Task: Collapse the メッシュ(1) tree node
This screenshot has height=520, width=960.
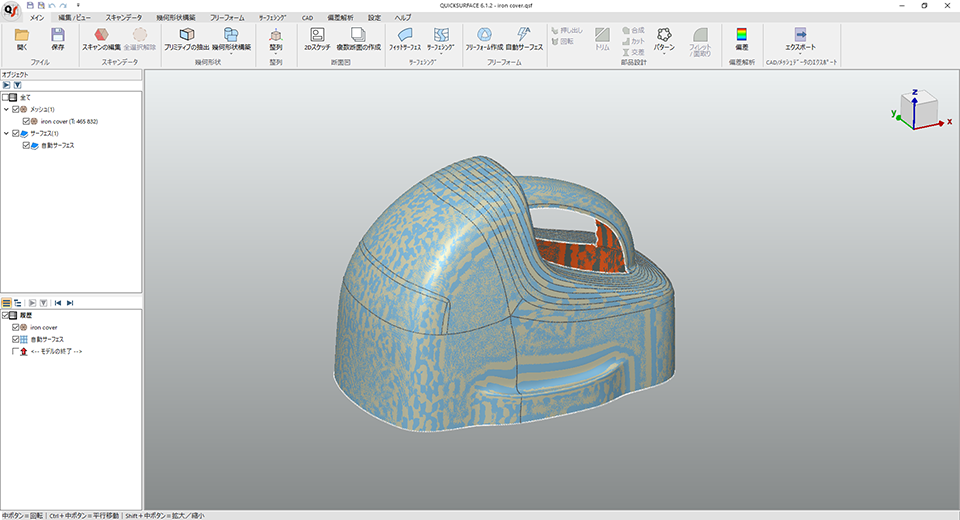Action: pyautogui.click(x=6, y=109)
